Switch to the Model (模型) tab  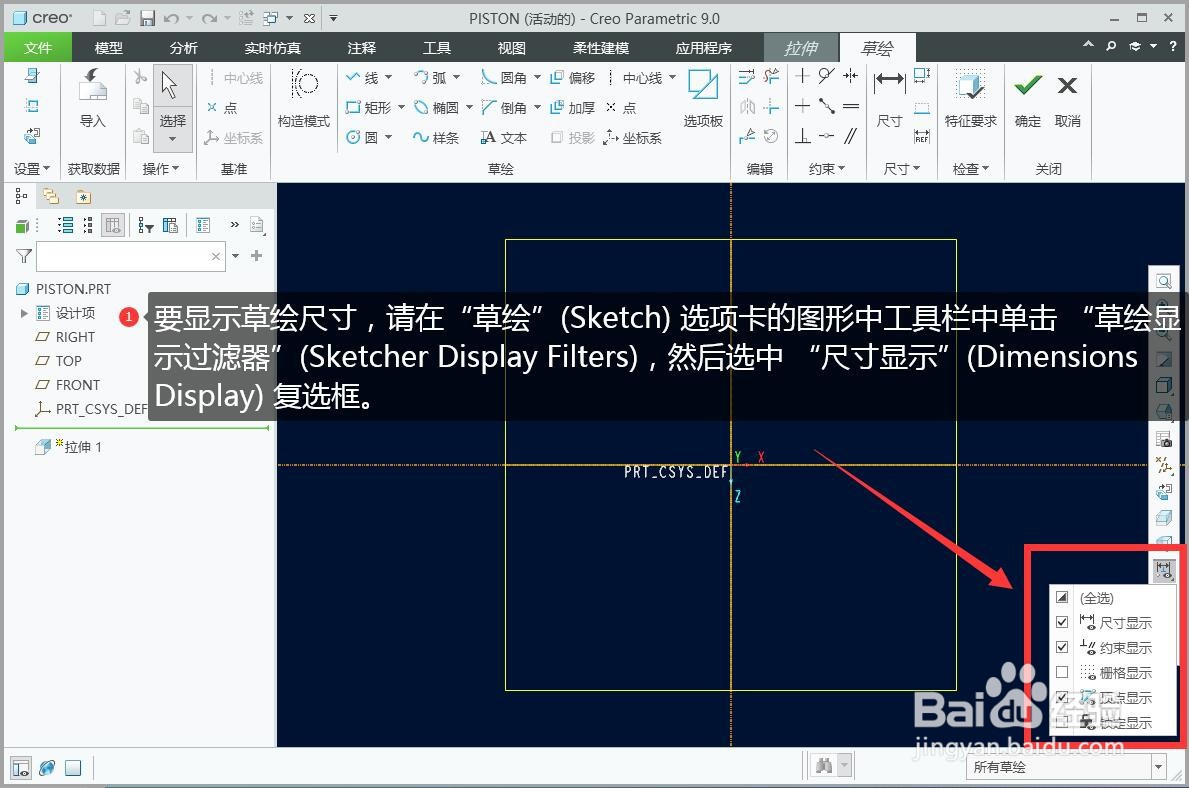(x=108, y=48)
